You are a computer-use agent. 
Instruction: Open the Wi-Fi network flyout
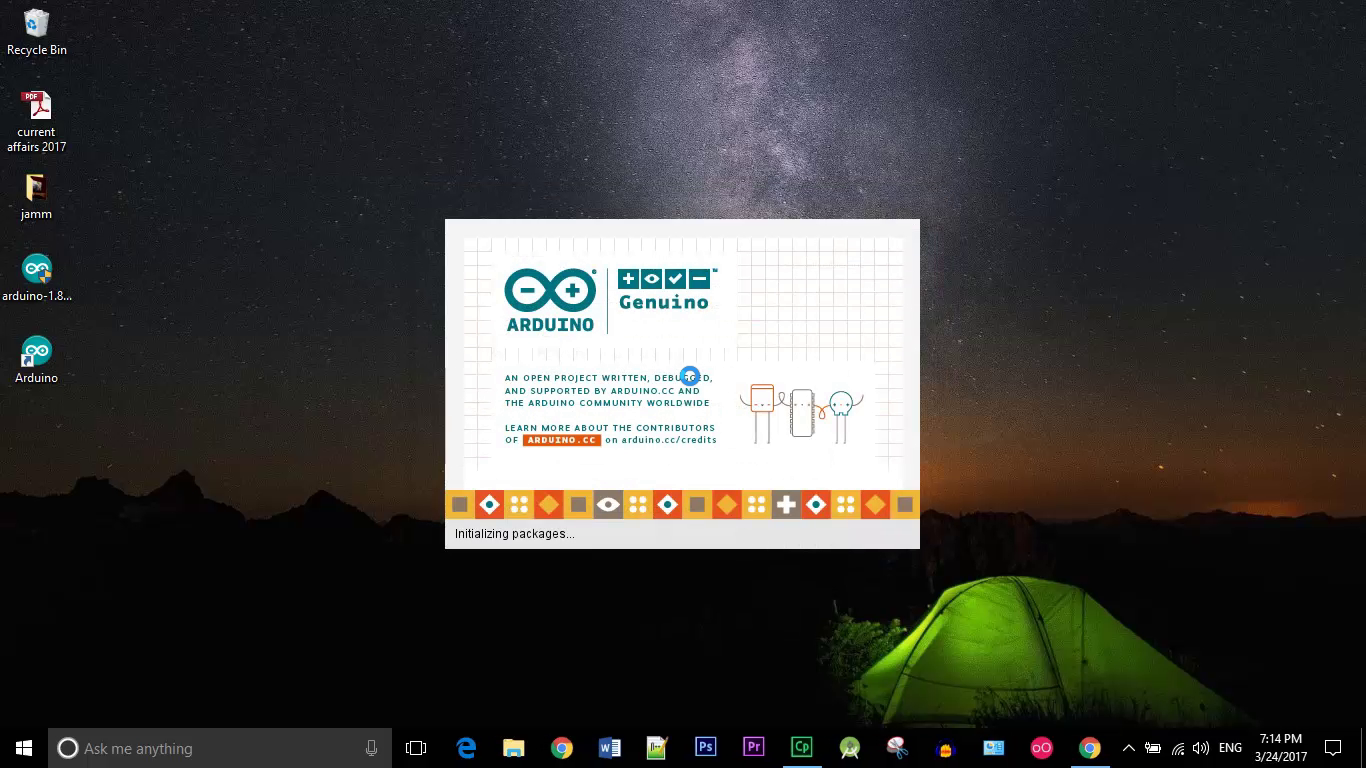(1177, 748)
